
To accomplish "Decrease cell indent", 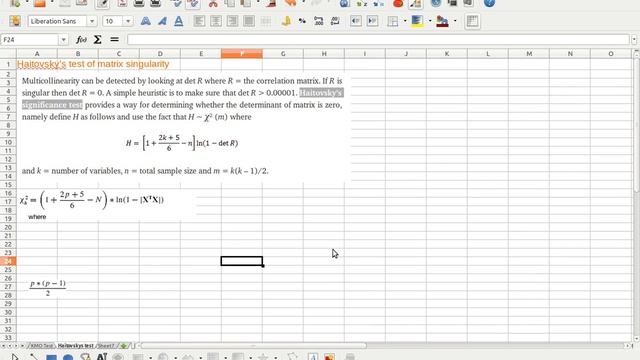I will (356, 21).
